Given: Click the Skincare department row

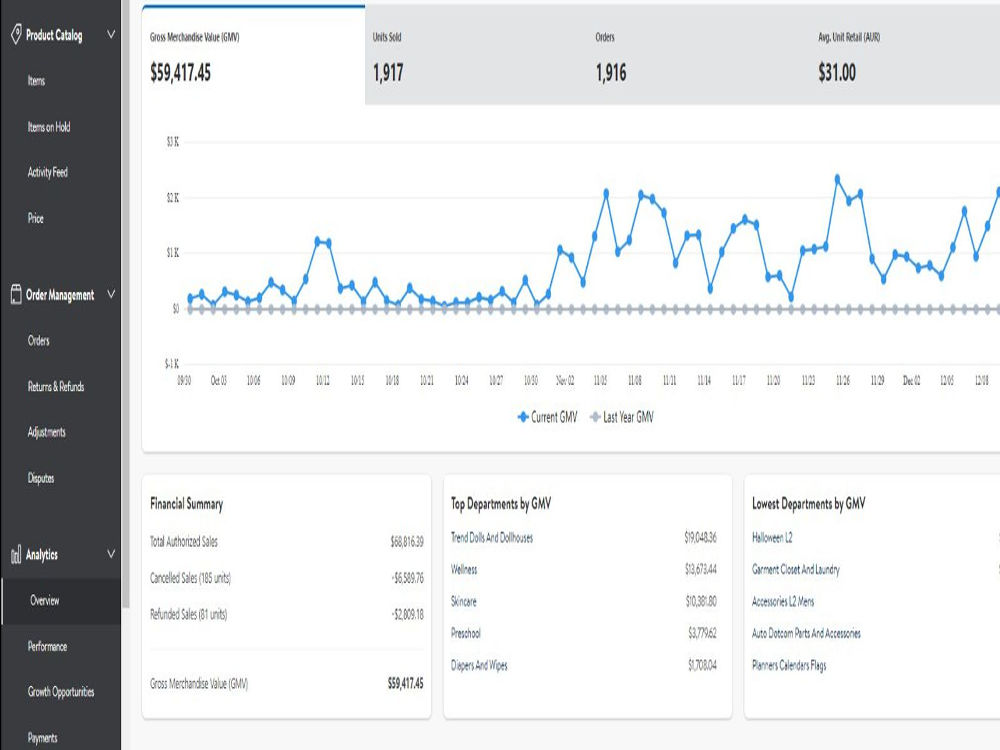Looking at the screenshot, I should [464, 601].
